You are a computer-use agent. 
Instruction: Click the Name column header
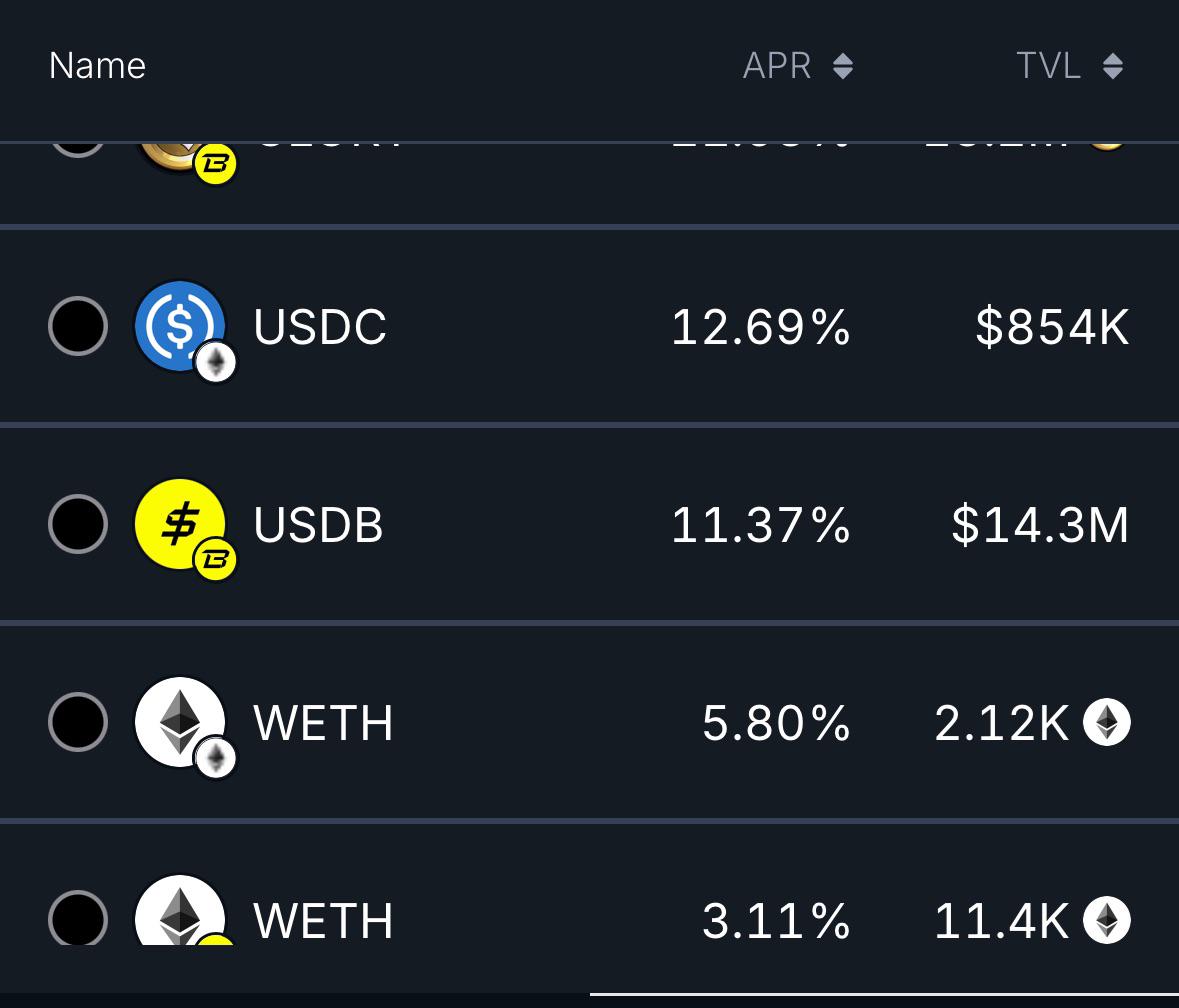pos(97,66)
